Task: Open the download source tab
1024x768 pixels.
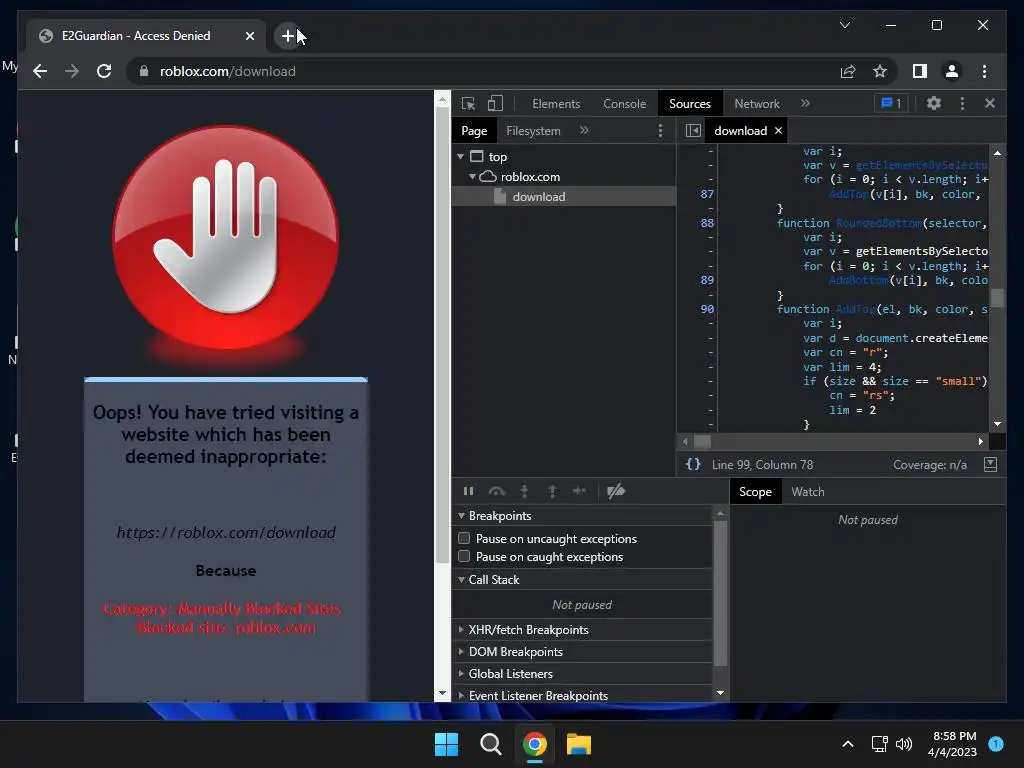Action: pos(741,131)
